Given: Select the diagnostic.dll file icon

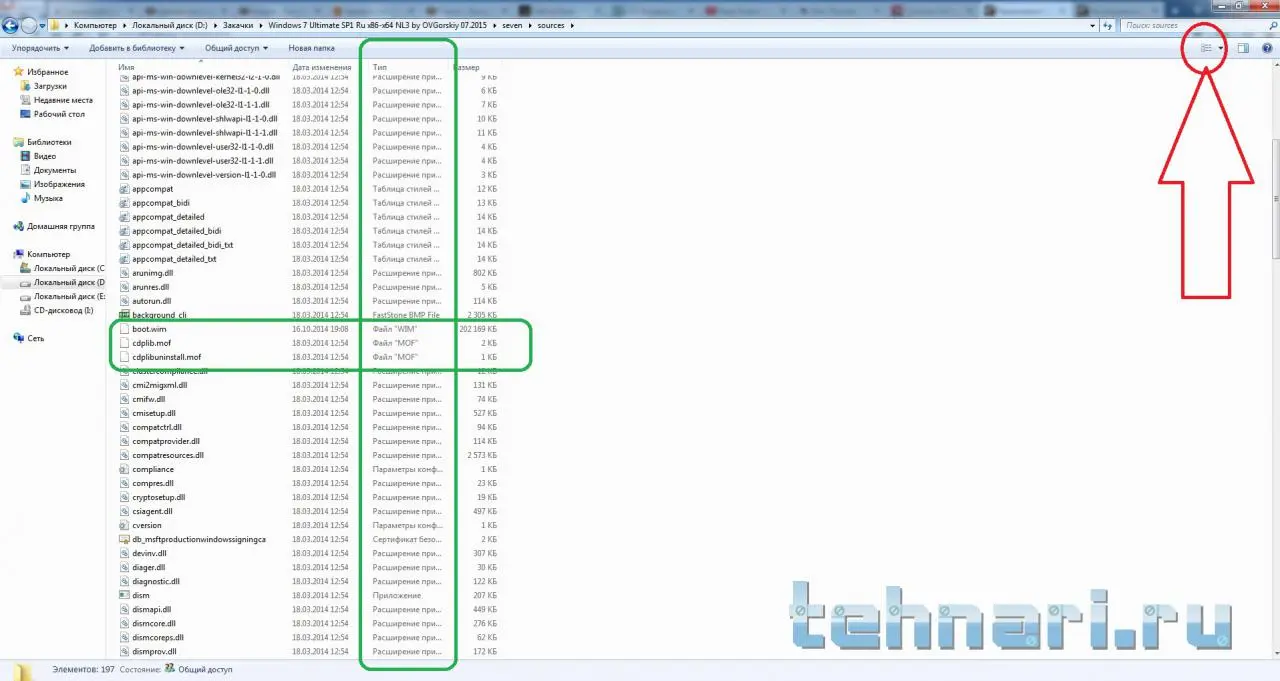Looking at the screenshot, I should (x=124, y=581).
